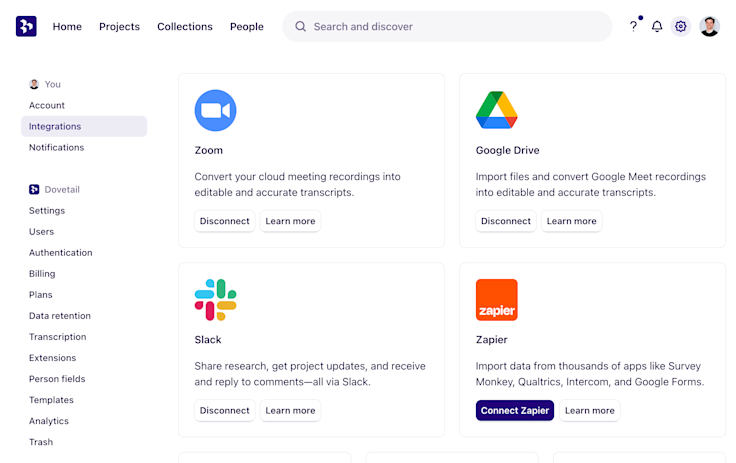Open Data retention in the sidebar
Image resolution: width=736 pixels, height=463 pixels.
[x=60, y=316]
